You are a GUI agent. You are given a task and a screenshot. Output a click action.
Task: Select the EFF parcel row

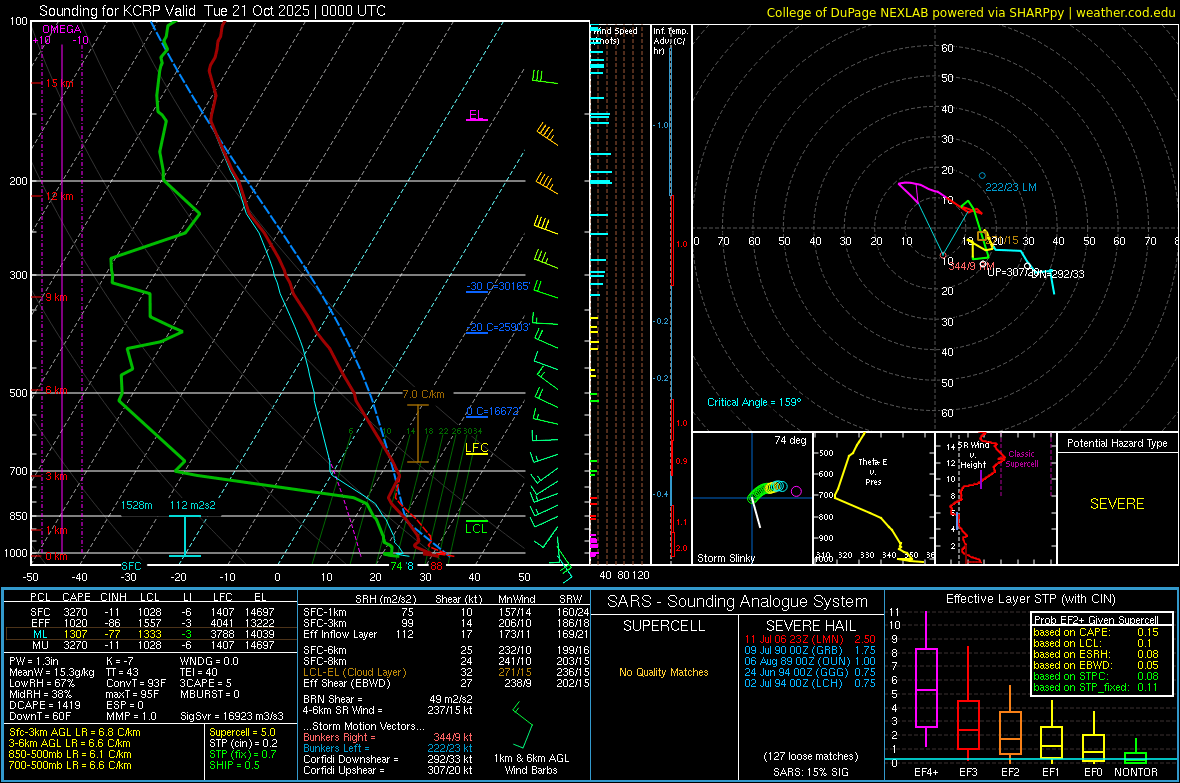tap(151, 623)
